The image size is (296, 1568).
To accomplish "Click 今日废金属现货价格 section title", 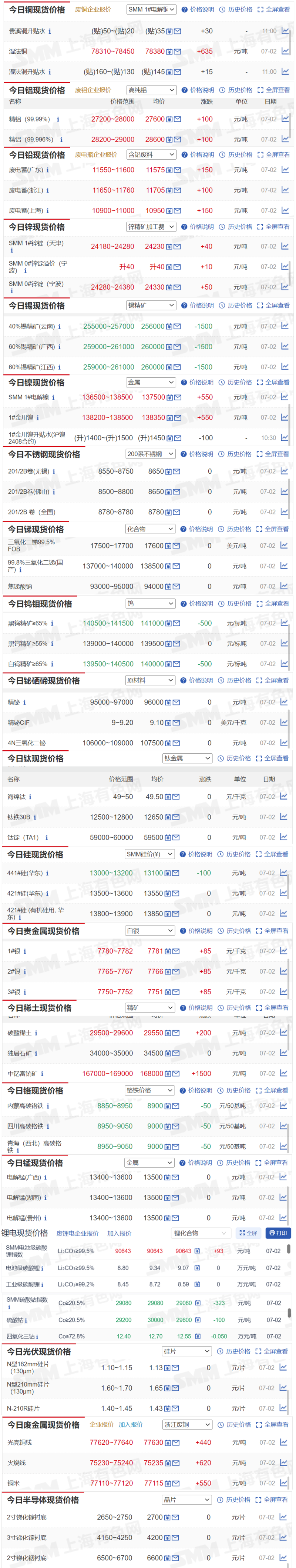I will (44, 1425).
